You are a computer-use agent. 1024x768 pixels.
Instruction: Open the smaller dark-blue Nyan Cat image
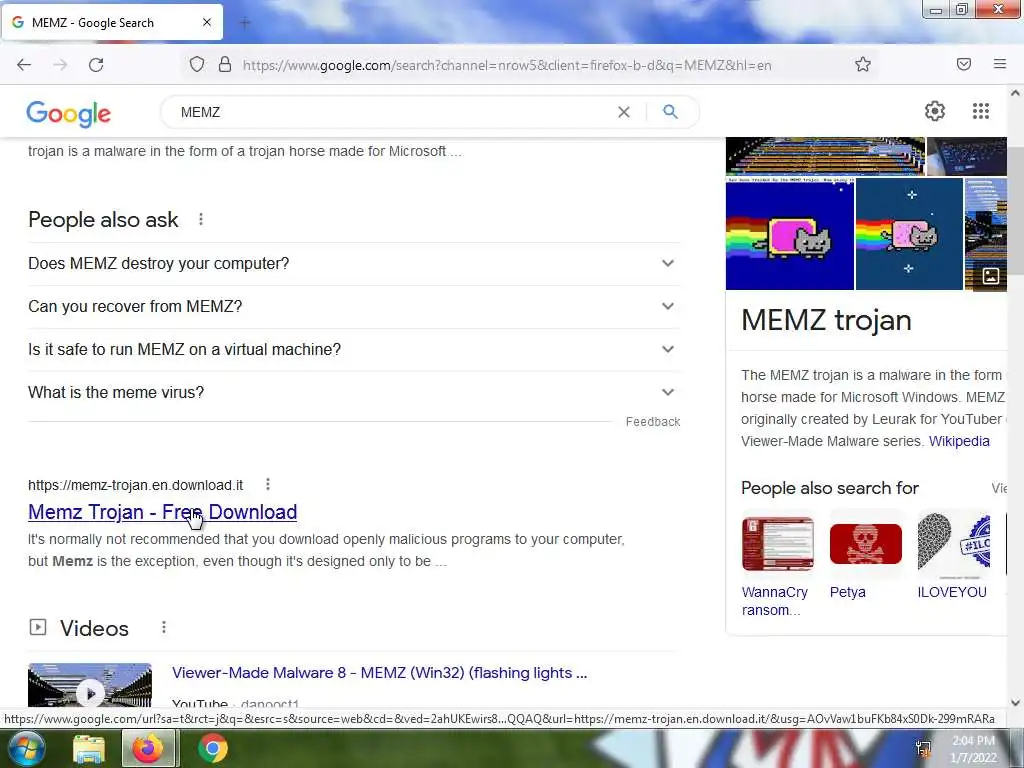(909, 234)
